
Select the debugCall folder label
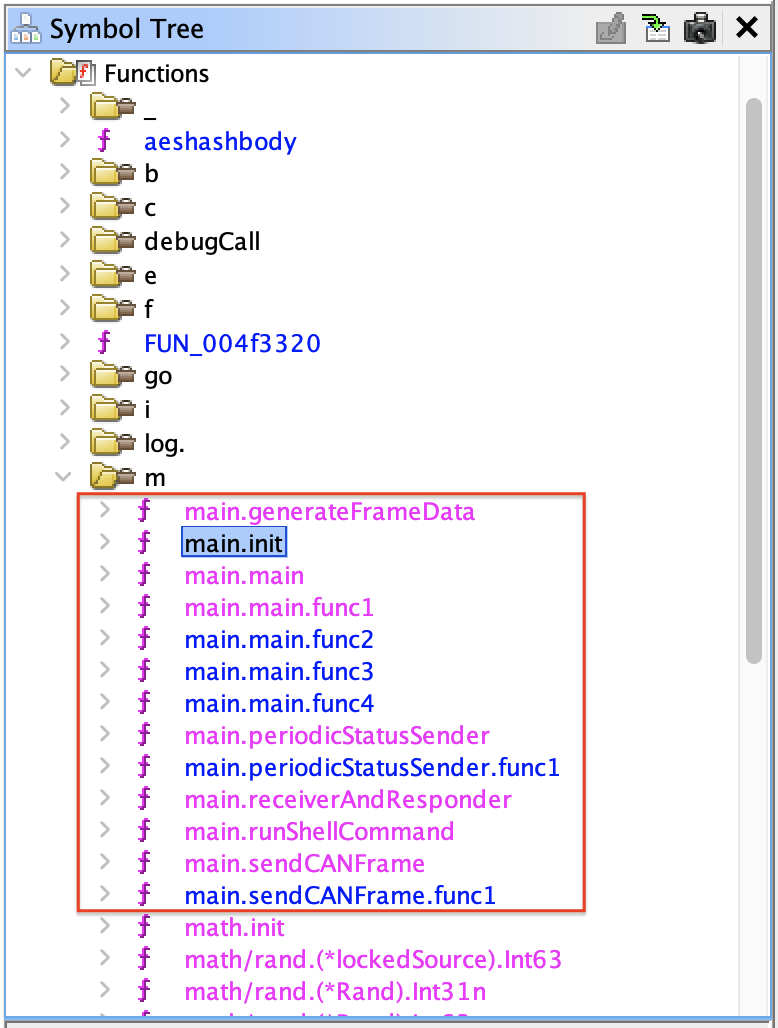point(202,241)
